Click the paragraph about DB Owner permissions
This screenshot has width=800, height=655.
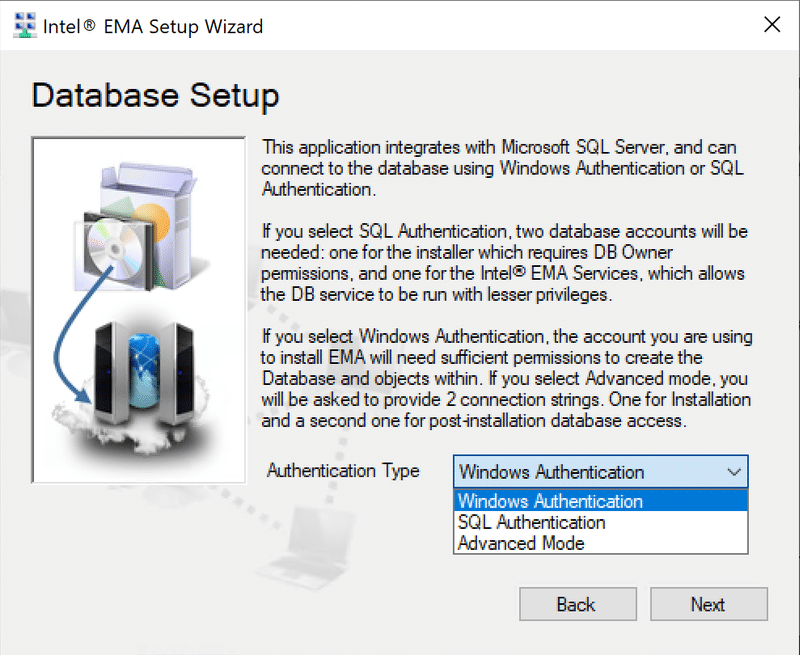point(504,263)
